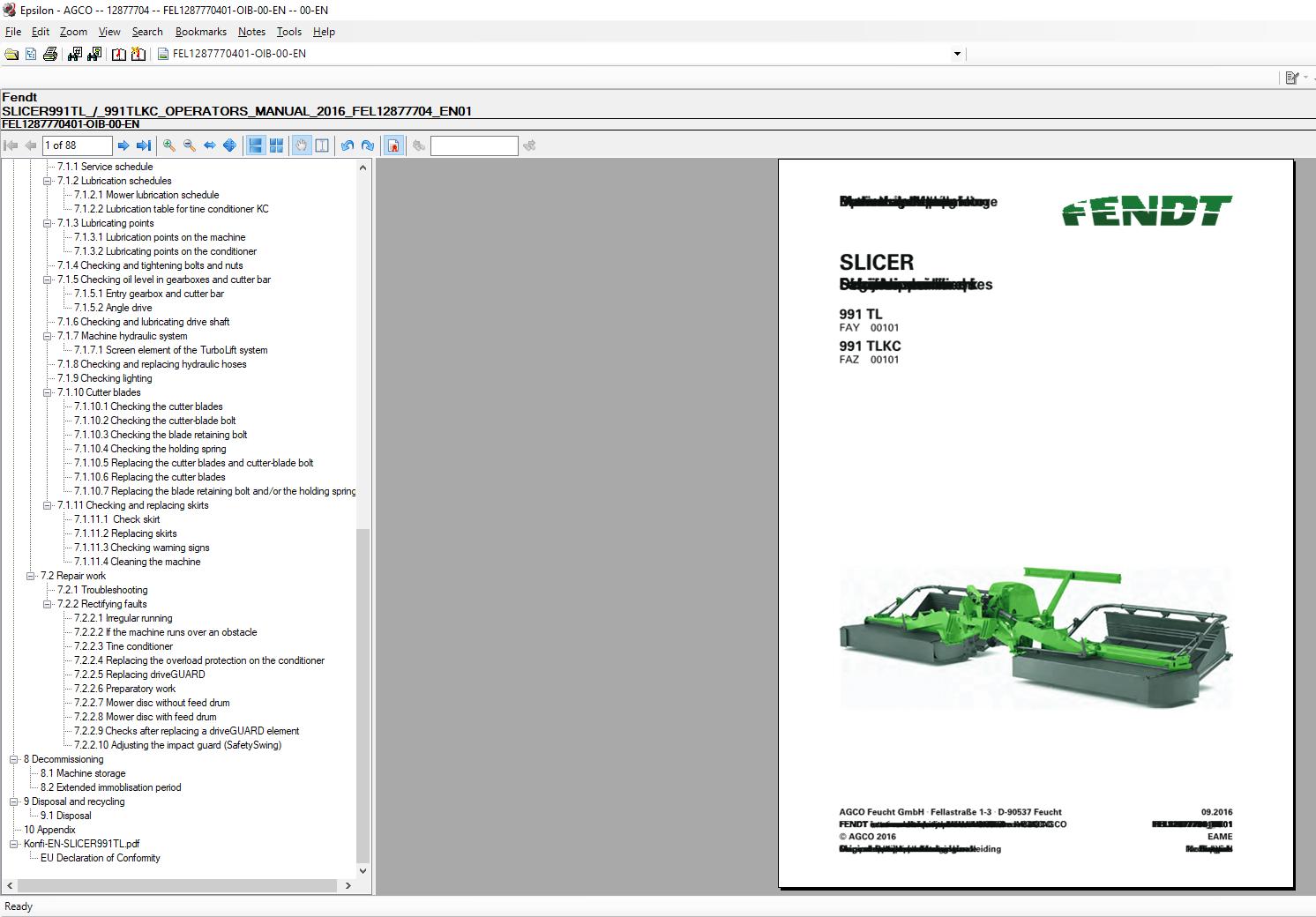Click the open book bookmark icon

(x=118, y=54)
